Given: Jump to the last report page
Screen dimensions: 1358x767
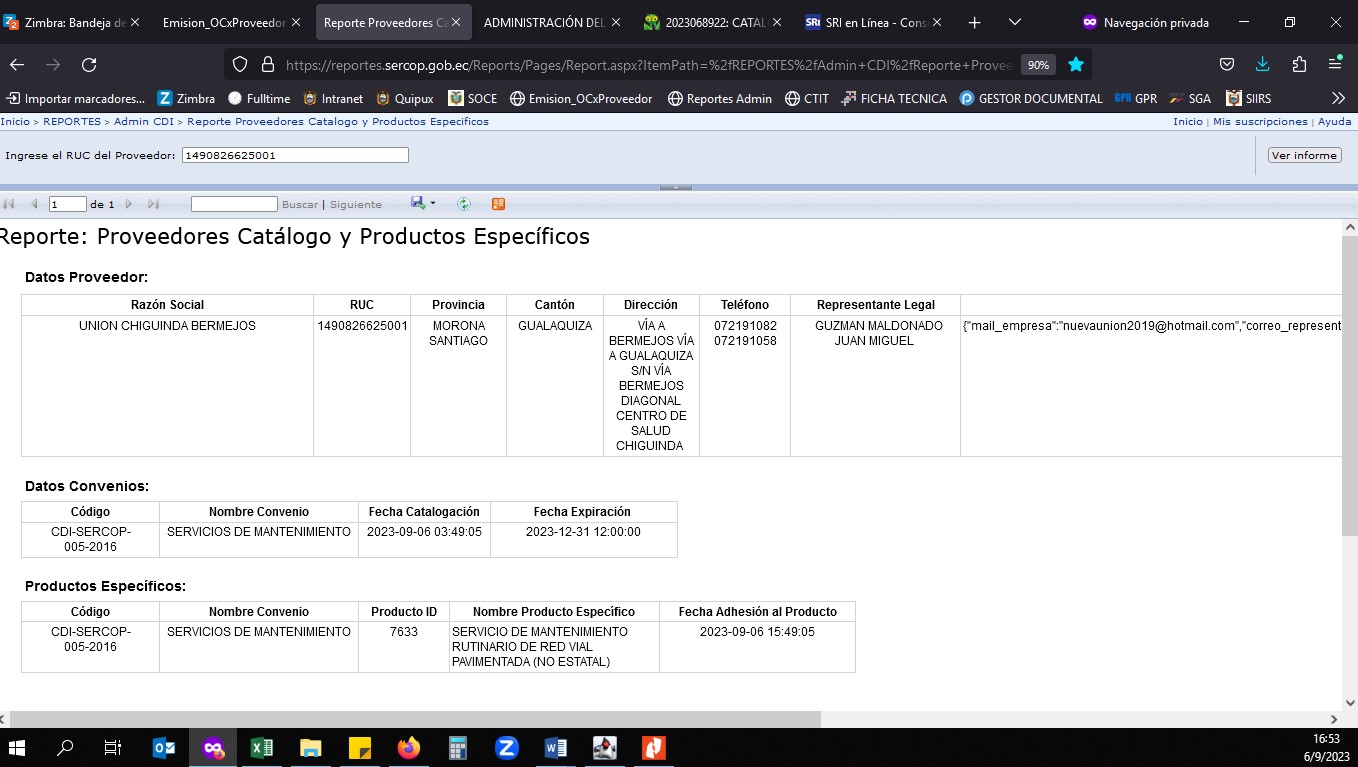Looking at the screenshot, I should [x=153, y=204].
